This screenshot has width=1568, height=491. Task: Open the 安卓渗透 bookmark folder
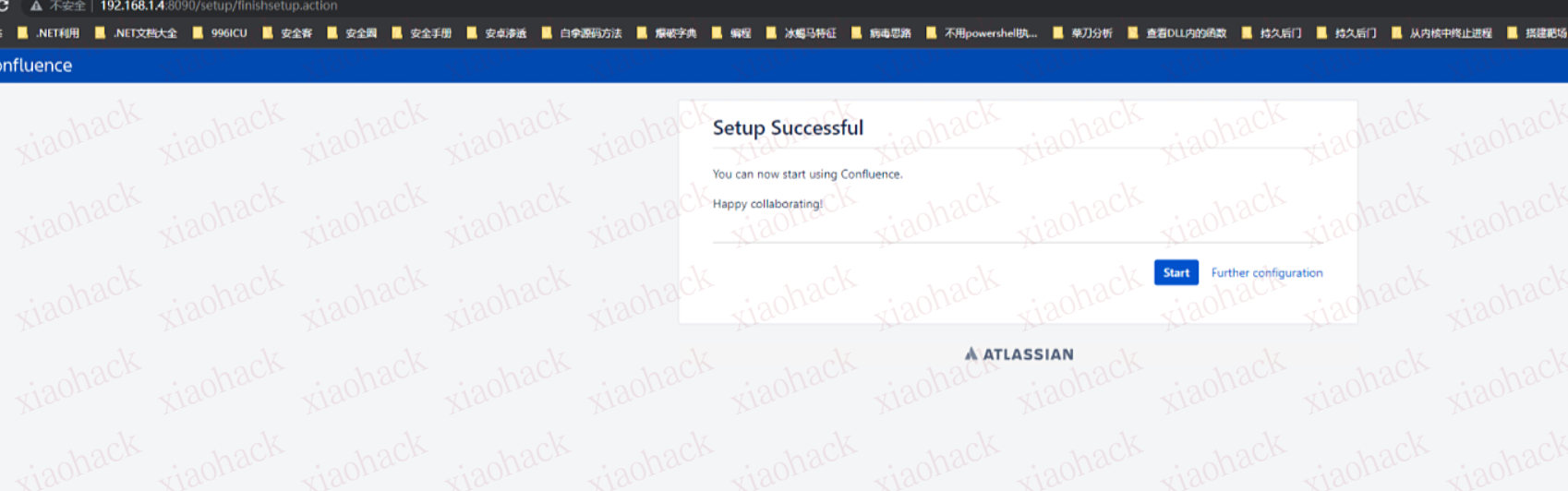tap(497, 33)
